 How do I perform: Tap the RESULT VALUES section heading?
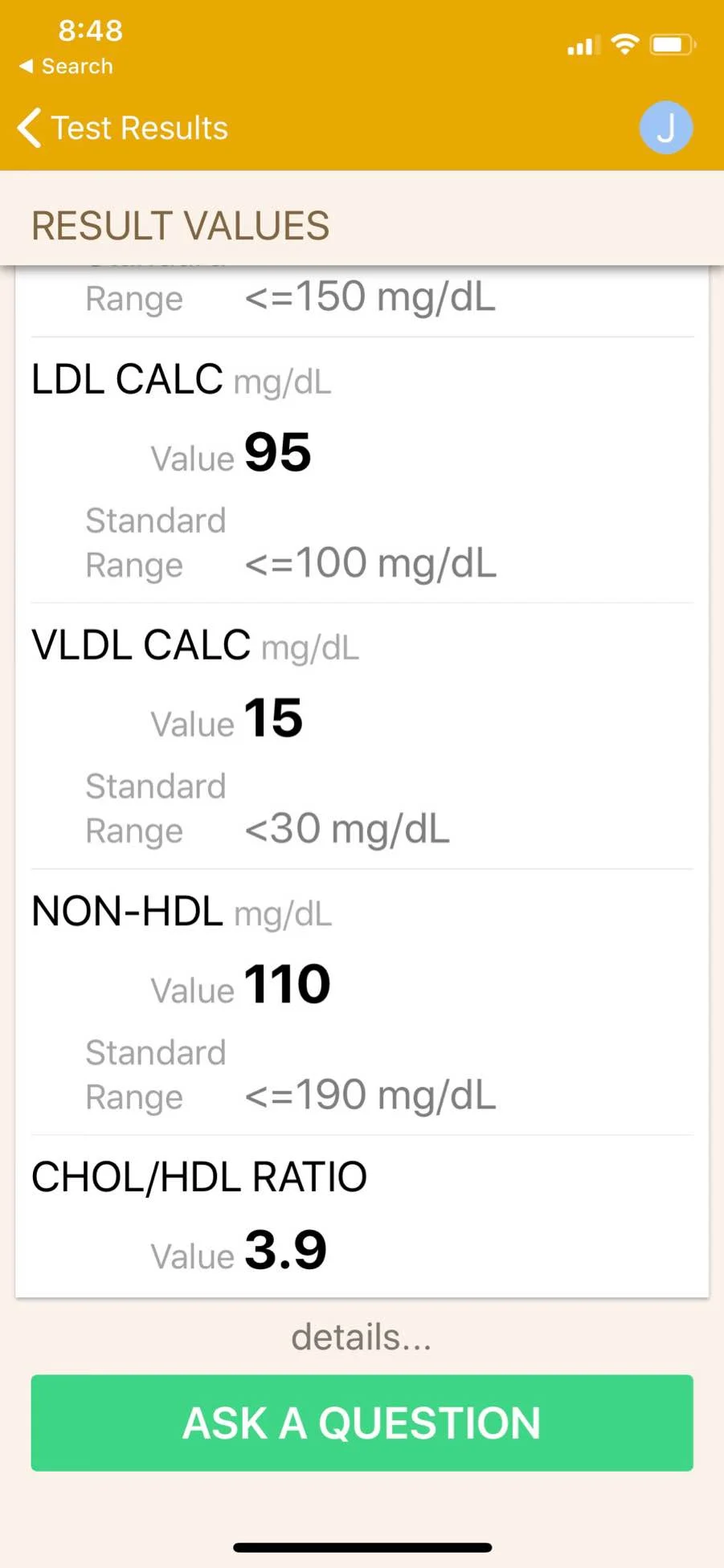tap(180, 226)
